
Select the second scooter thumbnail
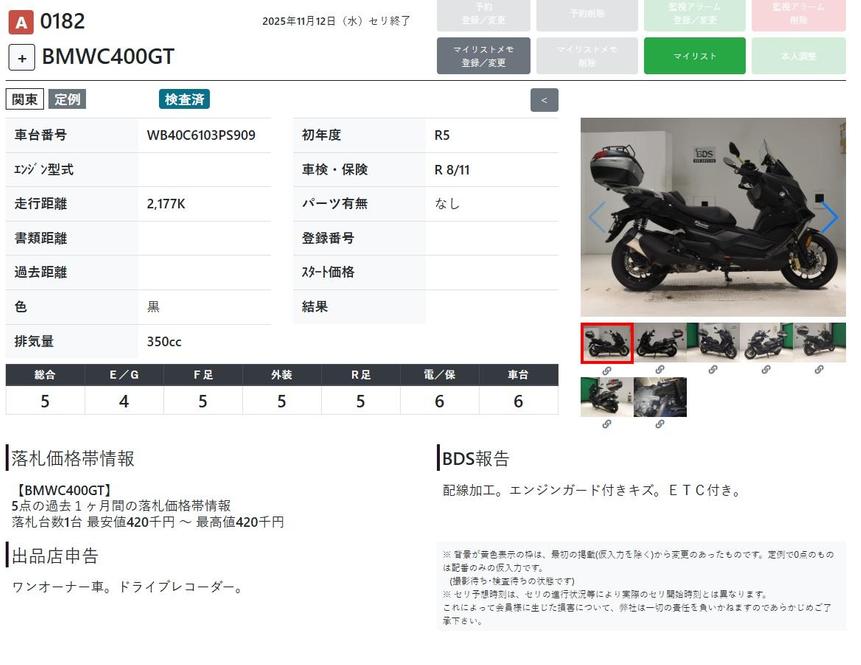[660, 343]
